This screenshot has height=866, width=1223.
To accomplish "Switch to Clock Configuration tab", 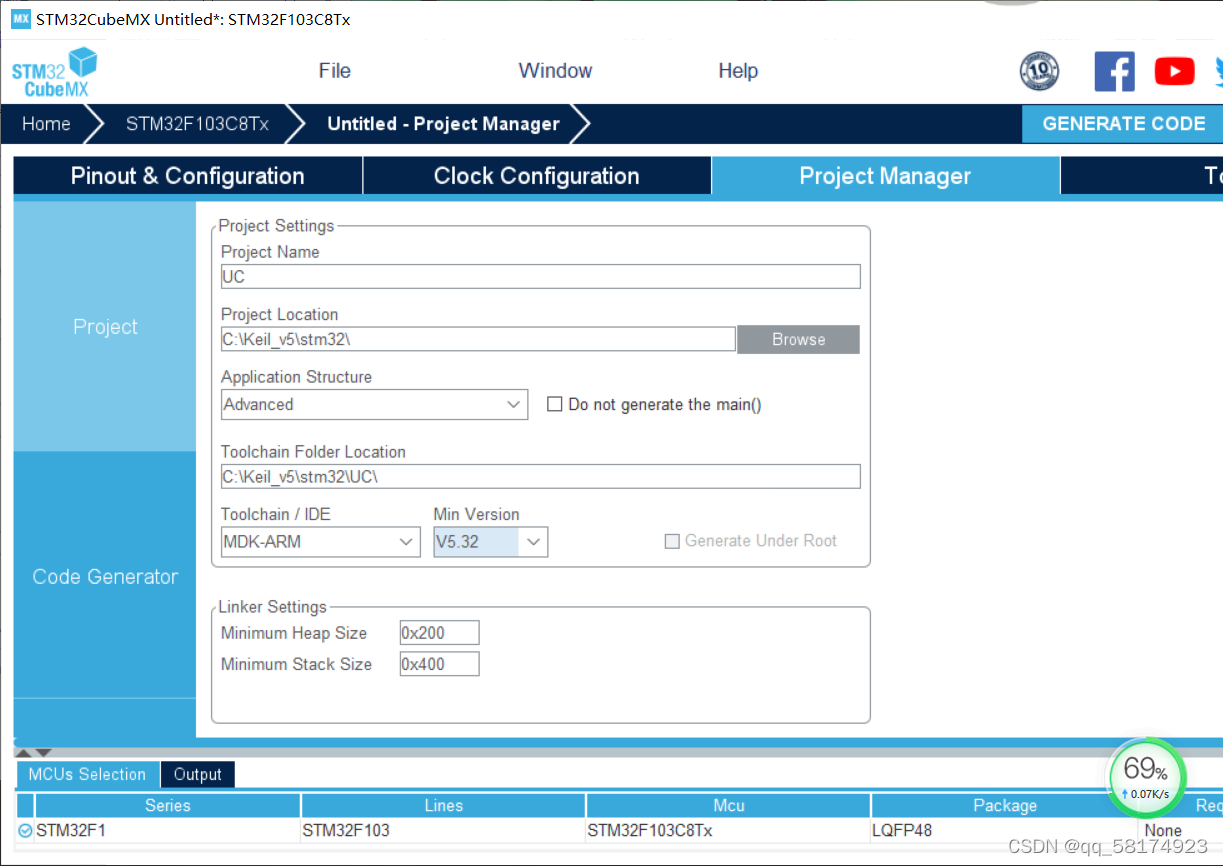I will tap(537, 176).
